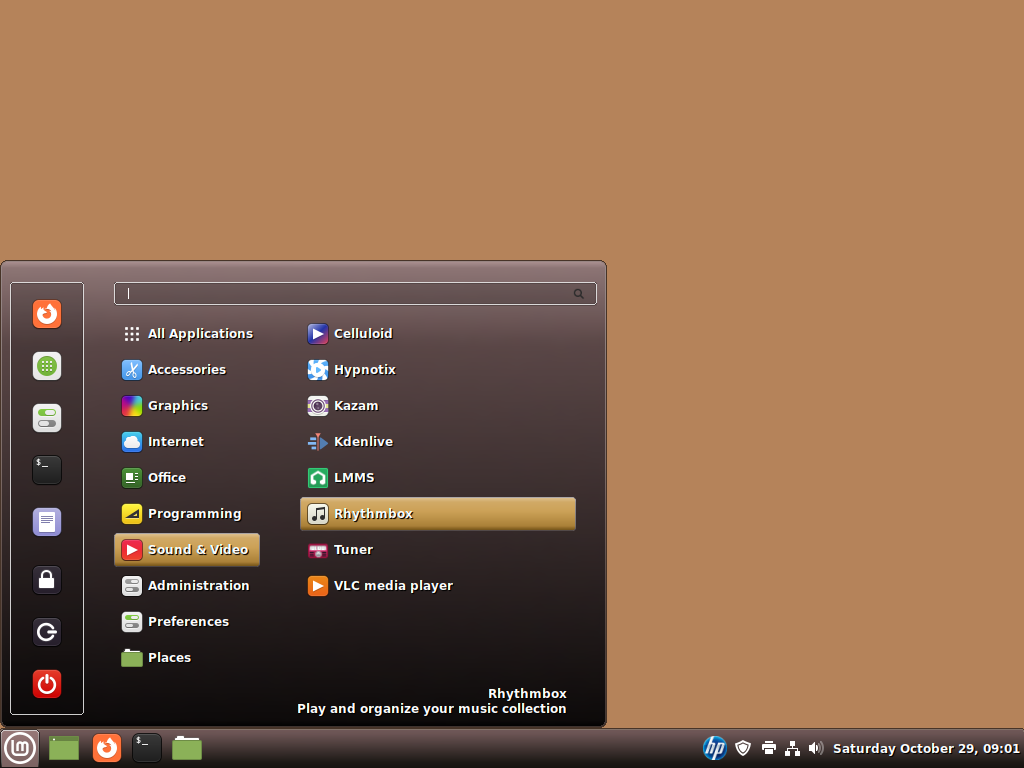Click the HP tray icon
This screenshot has height=768, width=1024.
(714, 748)
